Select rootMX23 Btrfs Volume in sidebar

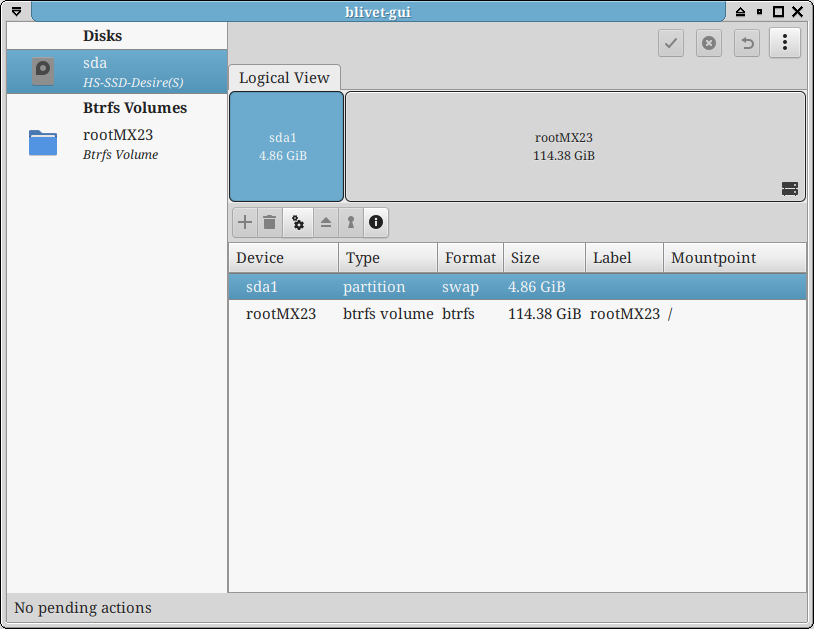(x=117, y=144)
